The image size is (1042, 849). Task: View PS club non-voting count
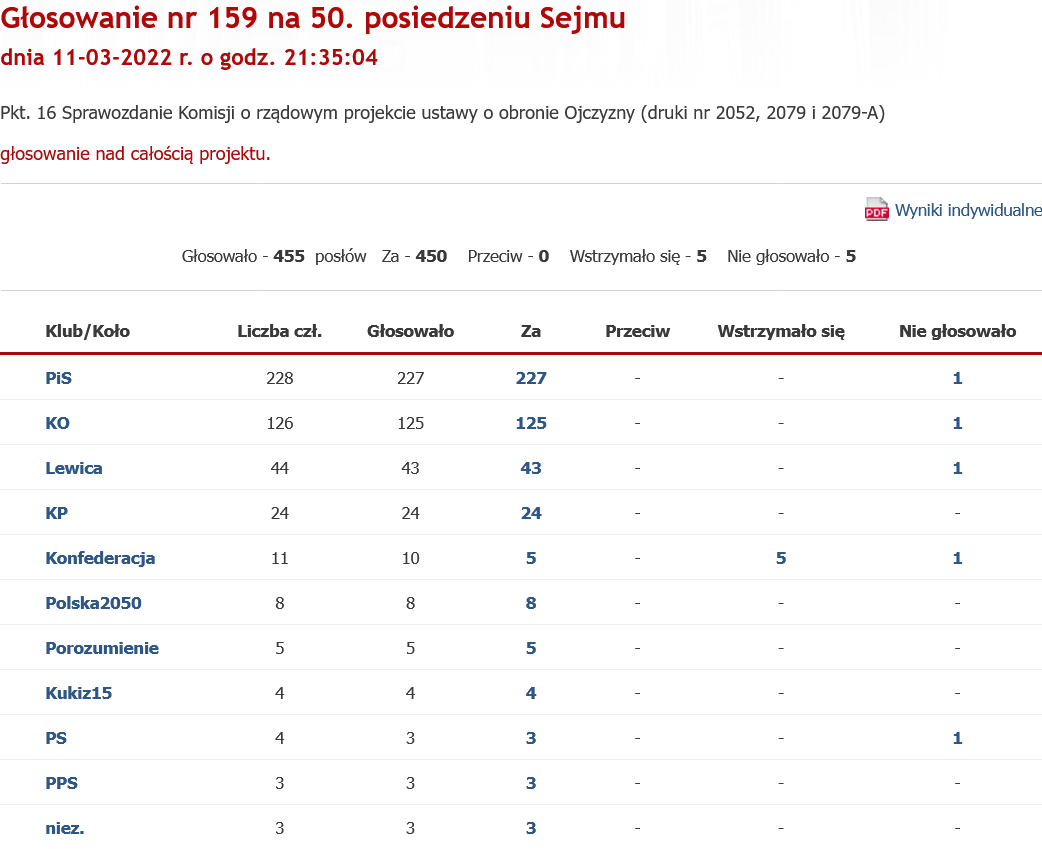pos(957,738)
